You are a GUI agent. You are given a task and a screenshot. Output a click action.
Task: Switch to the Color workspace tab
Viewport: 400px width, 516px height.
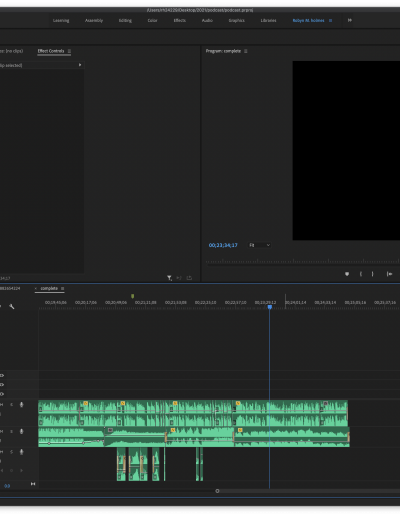point(152,21)
